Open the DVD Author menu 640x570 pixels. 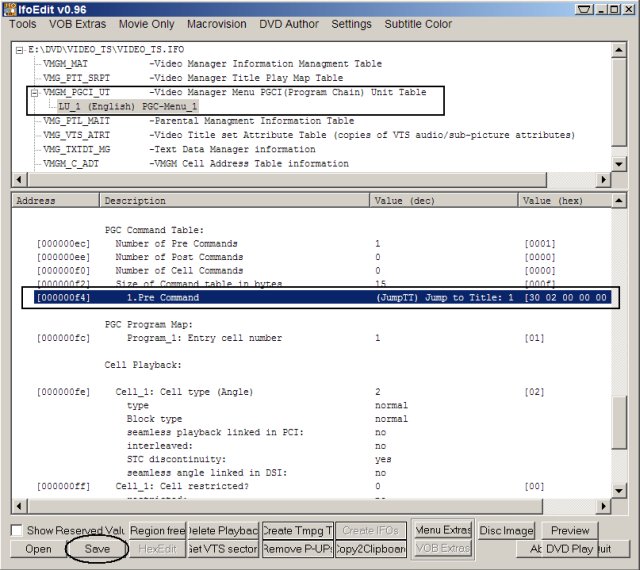(x=289, y=24)
